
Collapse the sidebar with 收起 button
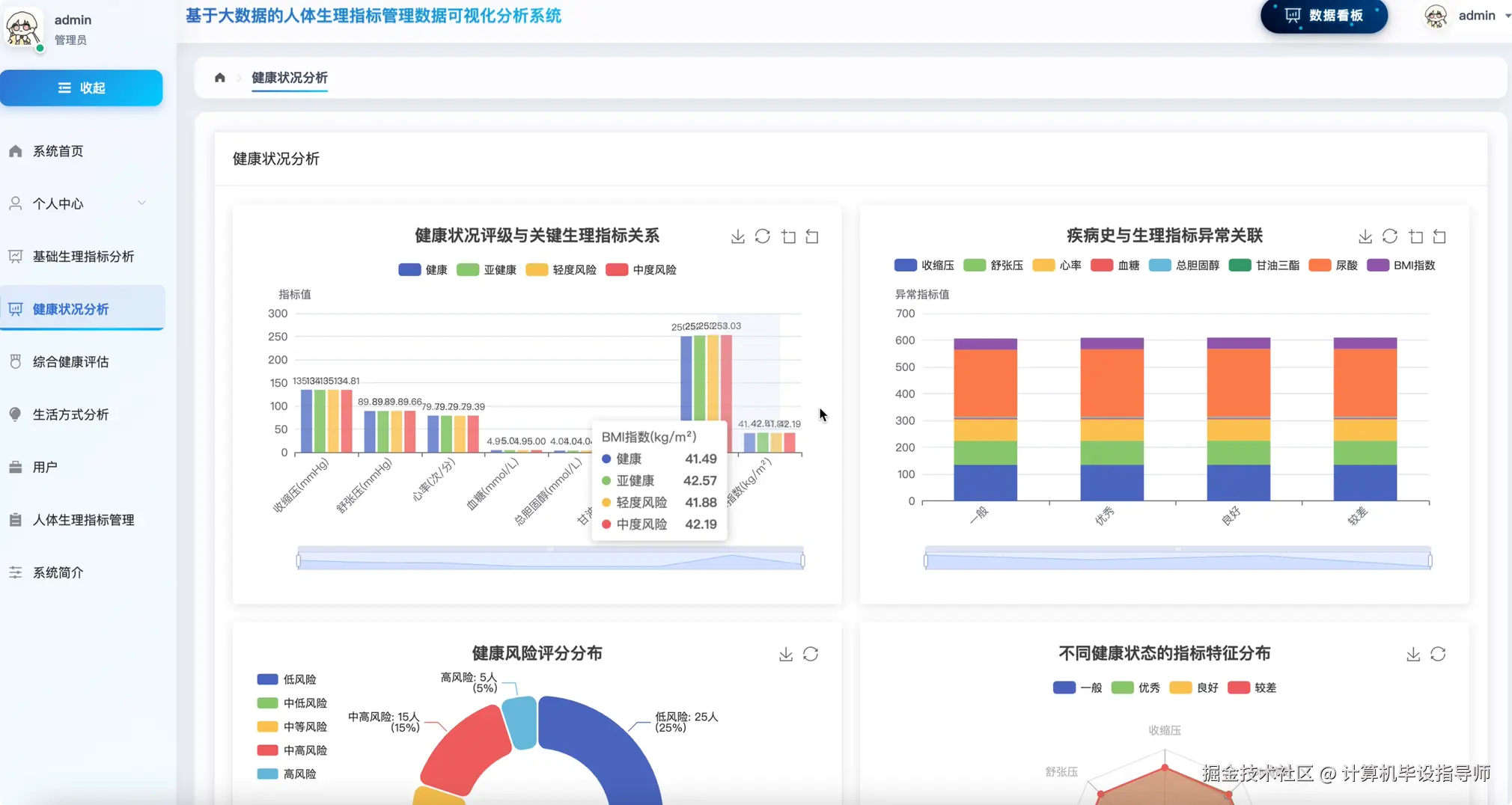(81, 88)
